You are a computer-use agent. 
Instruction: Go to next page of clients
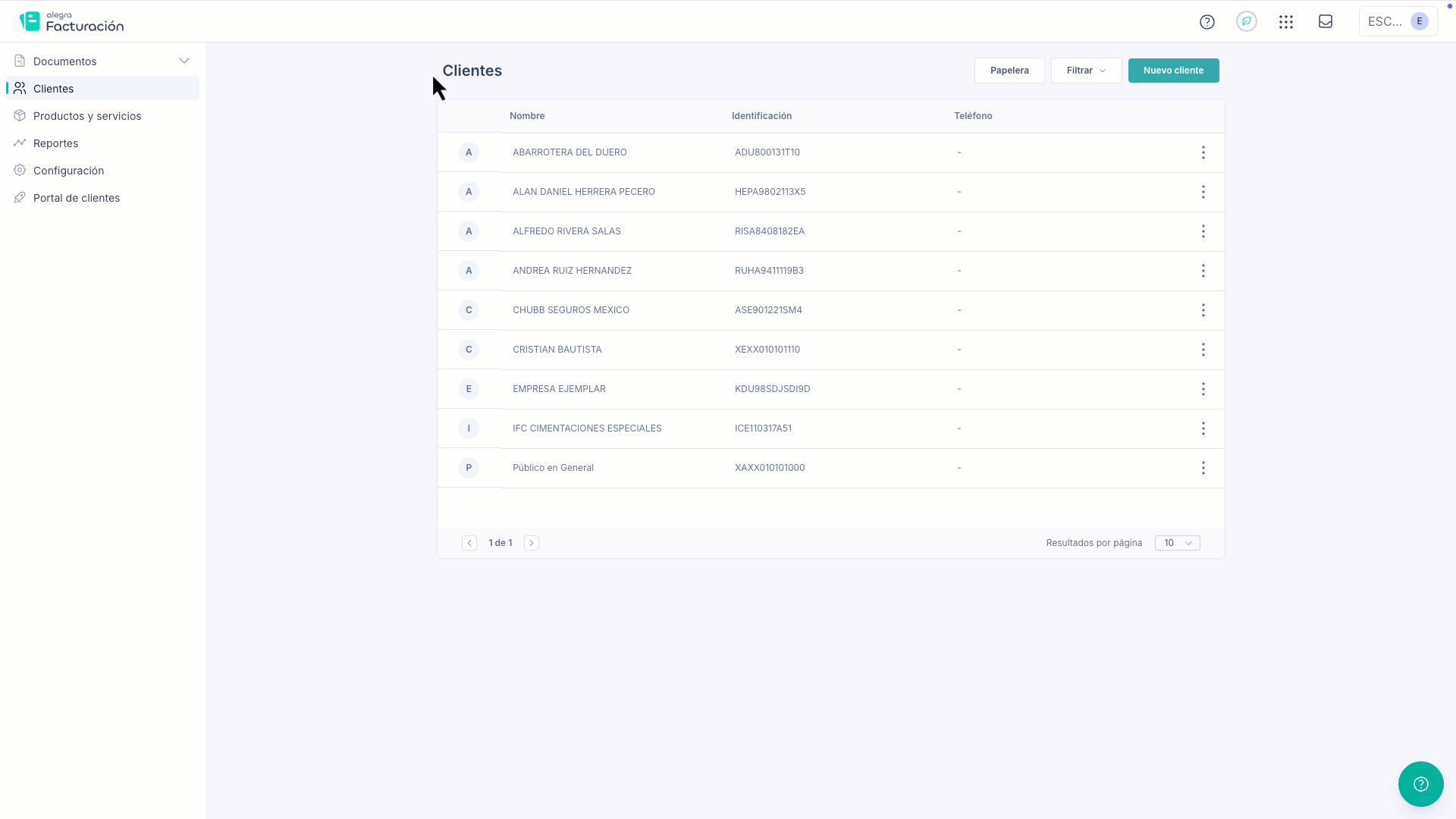pyautogui.click(x=531, y=543)
